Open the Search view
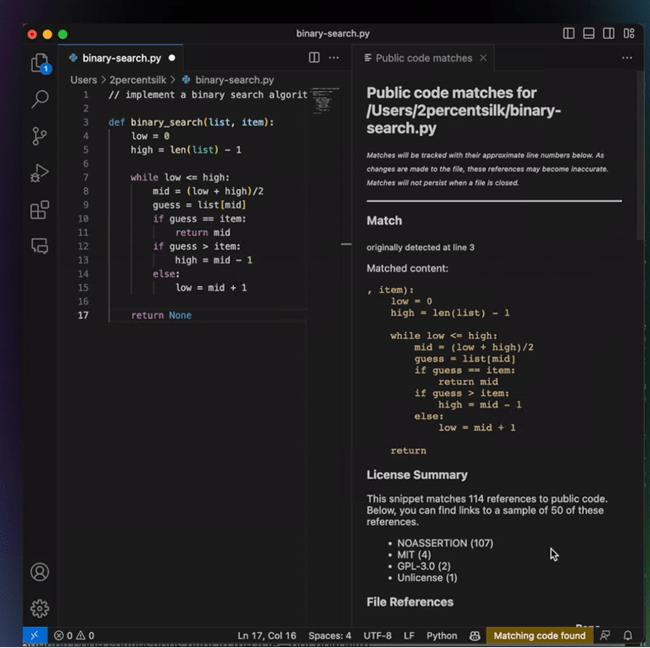The height and width of the screenshot is (648, 650). (x=40, y=99)
